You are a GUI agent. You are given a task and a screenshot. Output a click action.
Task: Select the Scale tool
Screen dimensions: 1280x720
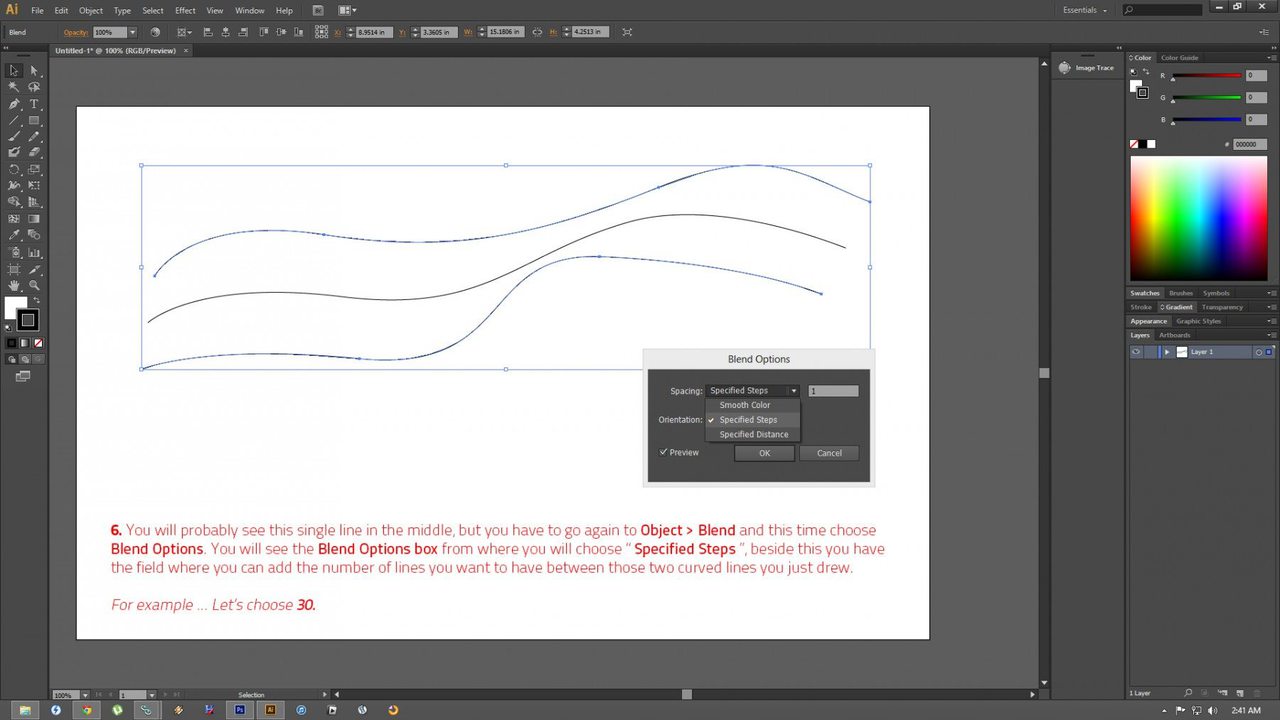(x=34, y=169)
